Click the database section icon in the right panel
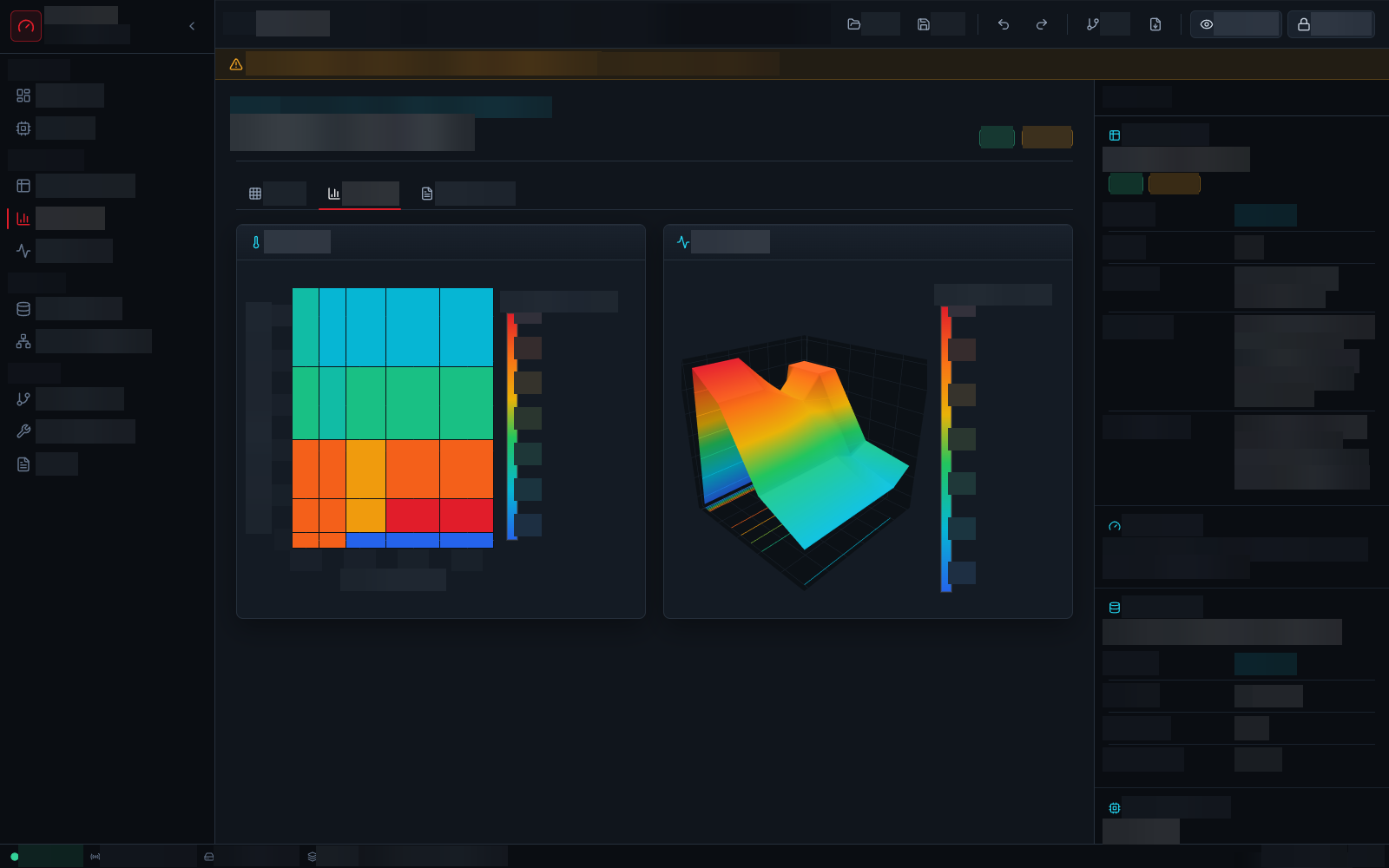This screenshot has width=1389, height=868. click(1115, 608)
